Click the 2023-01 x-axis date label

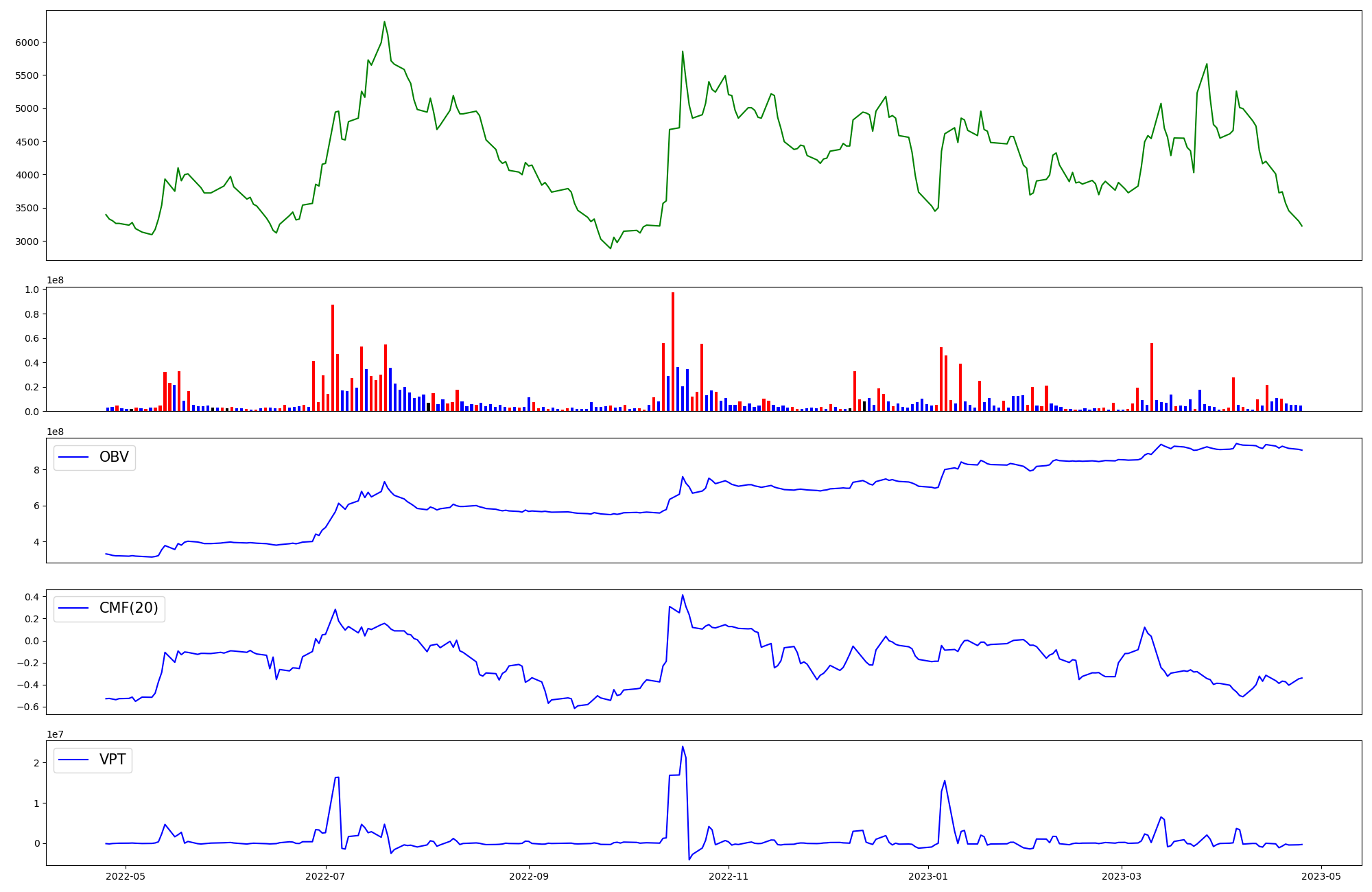click(927, 876)
